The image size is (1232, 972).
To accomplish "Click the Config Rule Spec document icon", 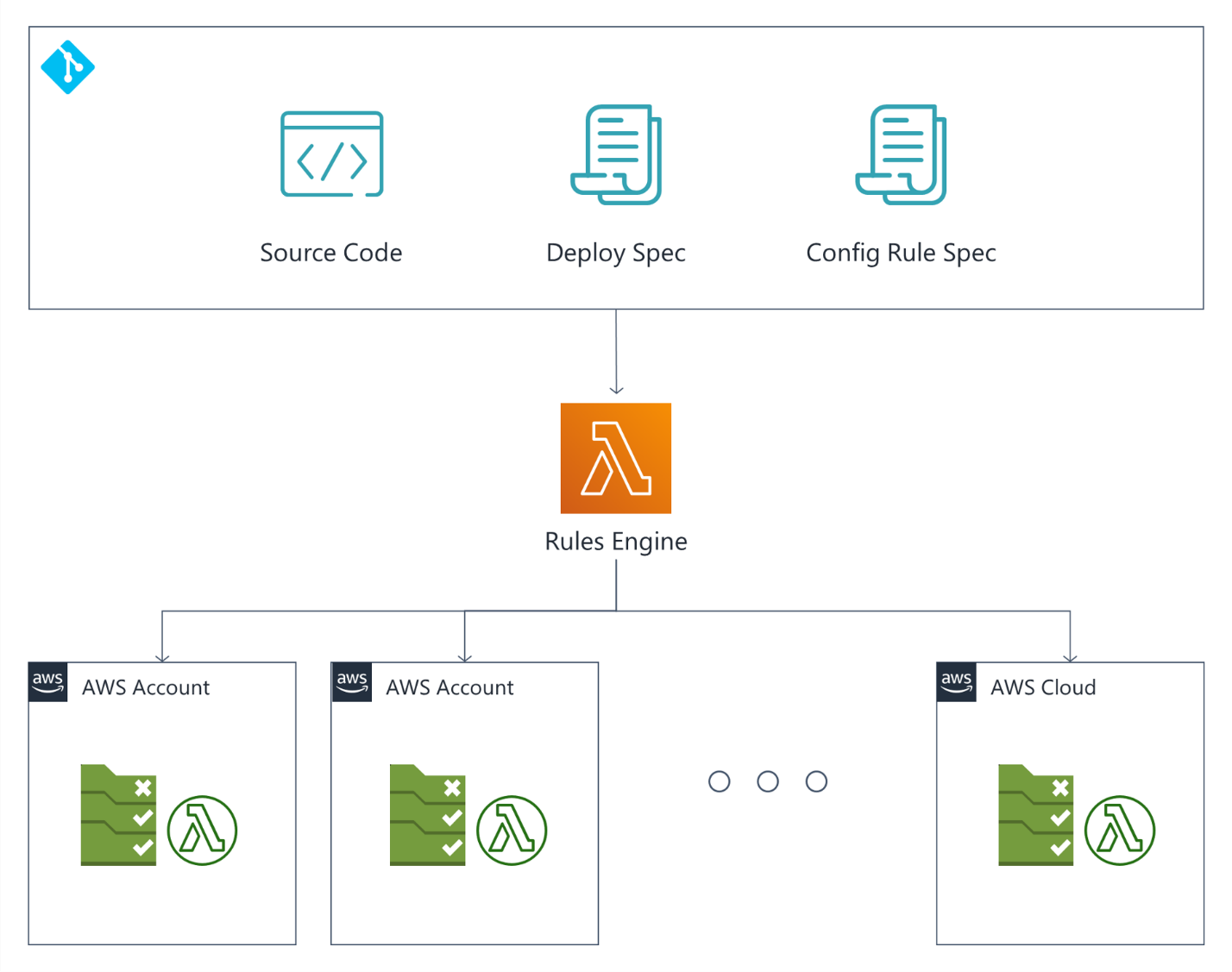I will (x=901, y=154).
